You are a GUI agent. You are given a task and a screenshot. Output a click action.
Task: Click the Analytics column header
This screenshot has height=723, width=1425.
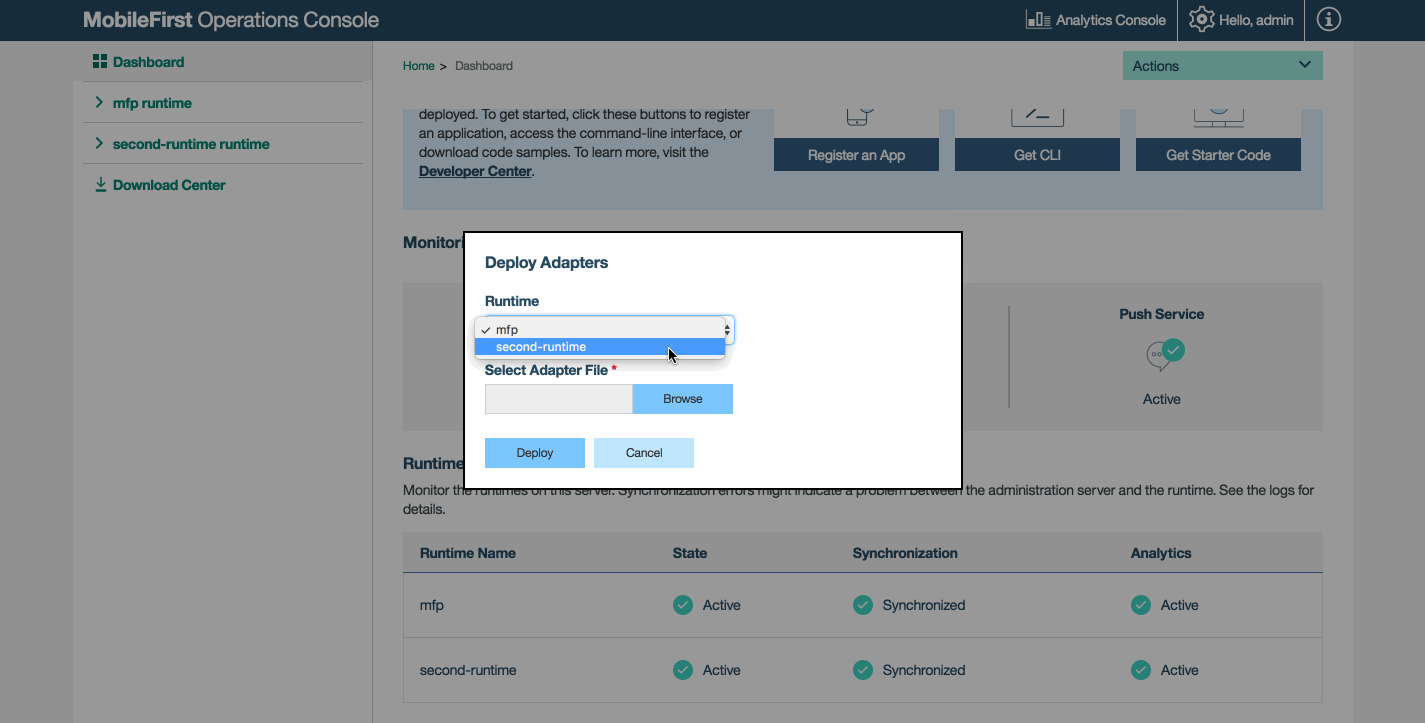coord(1161,553)
